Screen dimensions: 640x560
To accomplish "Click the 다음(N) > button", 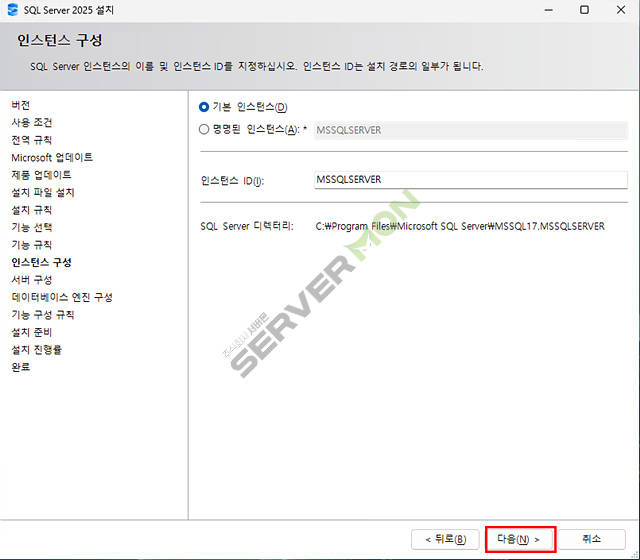I will tap(519, 539).
